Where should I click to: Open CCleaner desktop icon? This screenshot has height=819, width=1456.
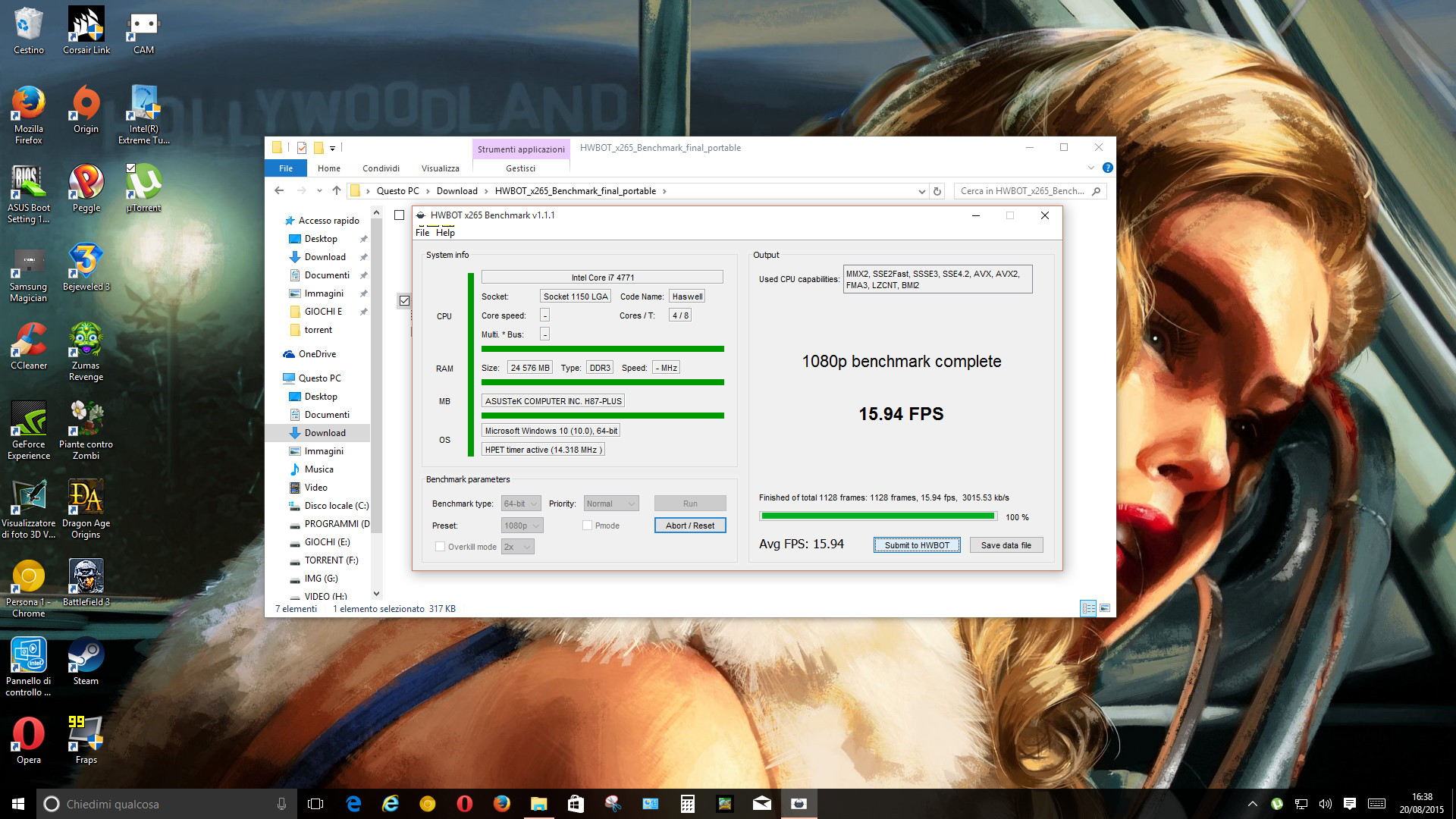(29, 347)
